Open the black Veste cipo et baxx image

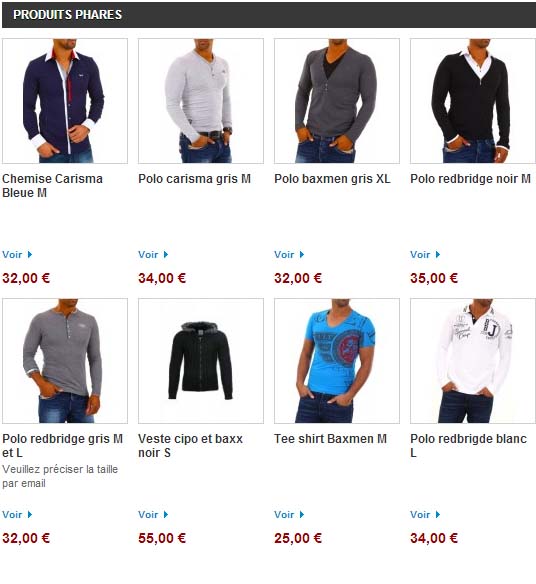201,361
